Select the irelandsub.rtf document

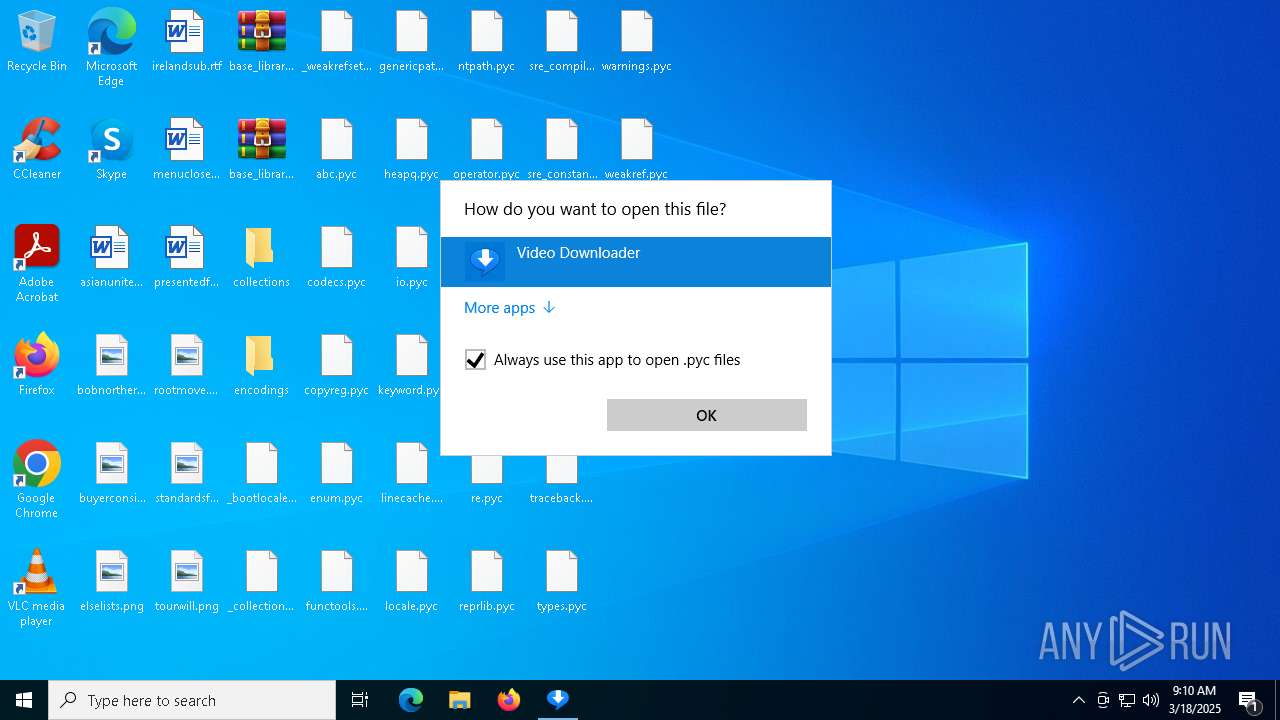tap(187, 42)
